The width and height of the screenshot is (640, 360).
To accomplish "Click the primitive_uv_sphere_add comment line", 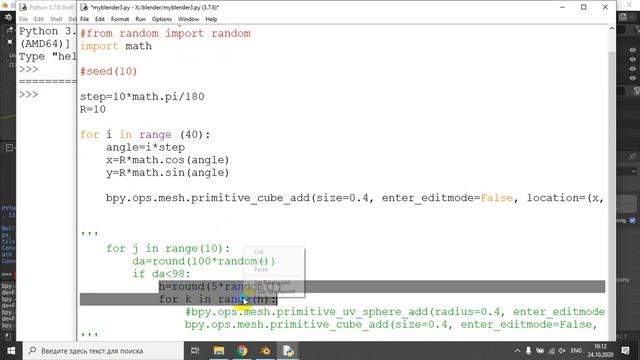I will click(x=395, y=312).
